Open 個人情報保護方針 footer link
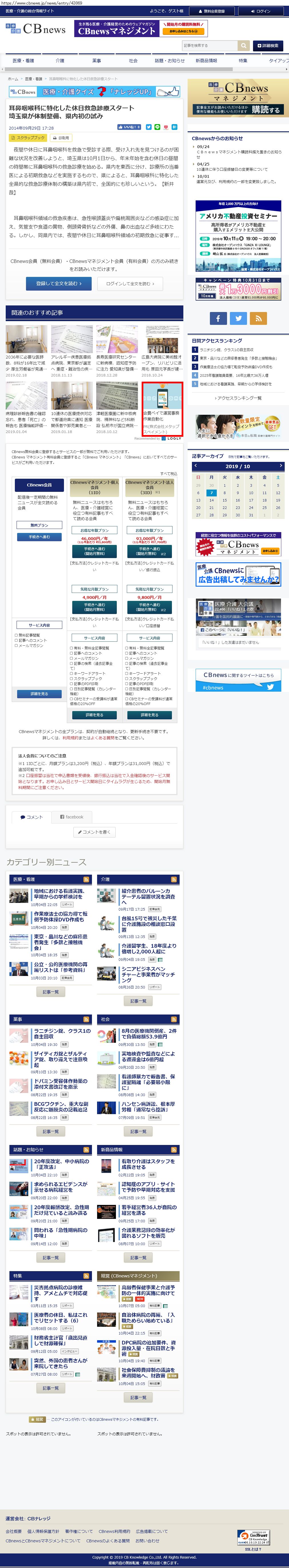 point(43,1531)
